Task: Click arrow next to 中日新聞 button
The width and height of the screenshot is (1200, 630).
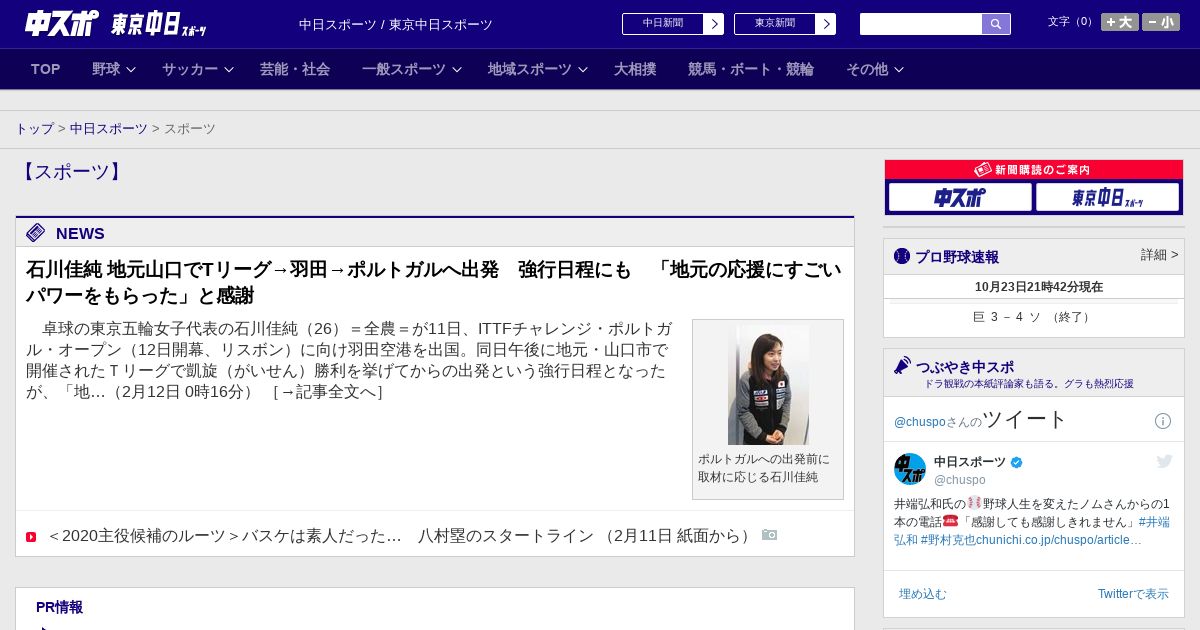Action: coord(713,24)
